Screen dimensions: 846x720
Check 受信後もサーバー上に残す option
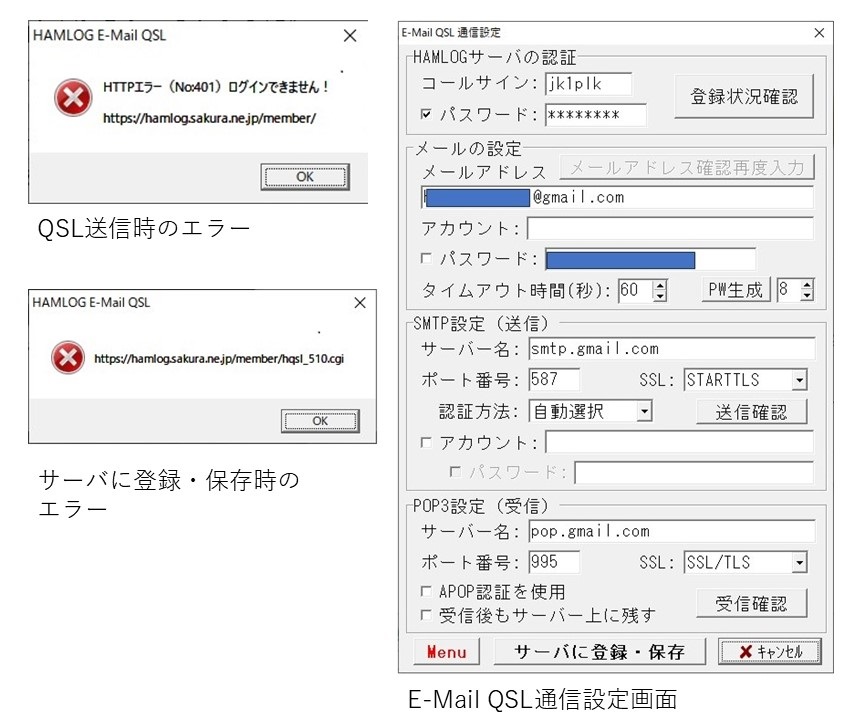(x=426, y=615)
